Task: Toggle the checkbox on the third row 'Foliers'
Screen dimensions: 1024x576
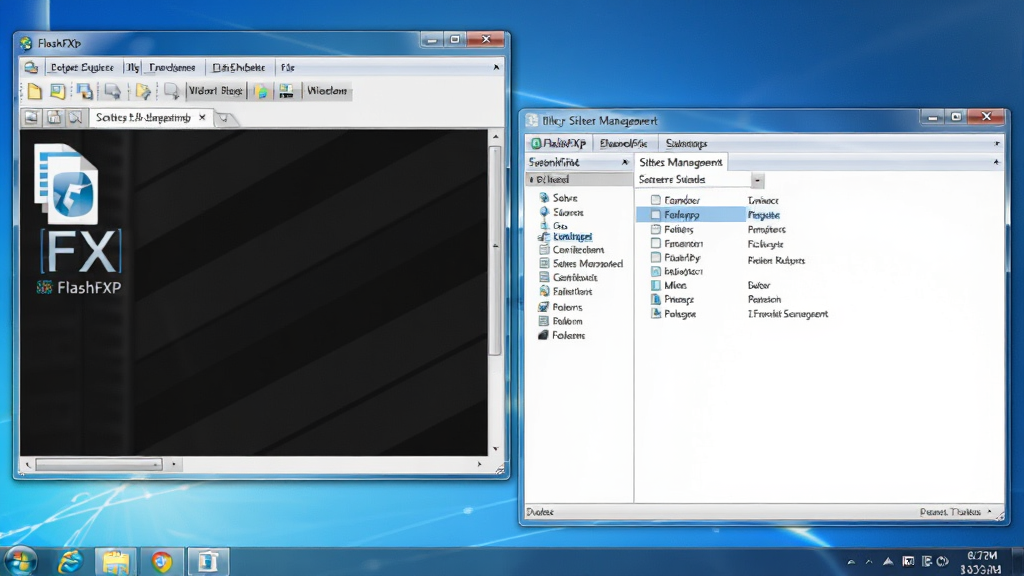Action: pos(656,229)
